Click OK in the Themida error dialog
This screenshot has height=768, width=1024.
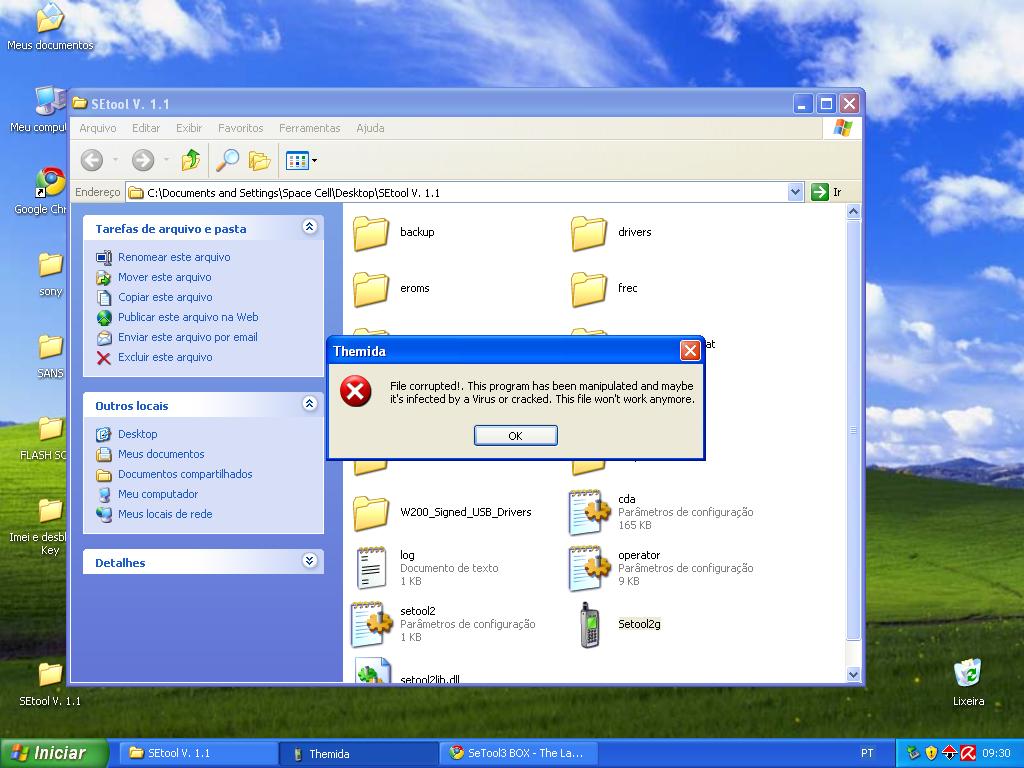(515, 436)
